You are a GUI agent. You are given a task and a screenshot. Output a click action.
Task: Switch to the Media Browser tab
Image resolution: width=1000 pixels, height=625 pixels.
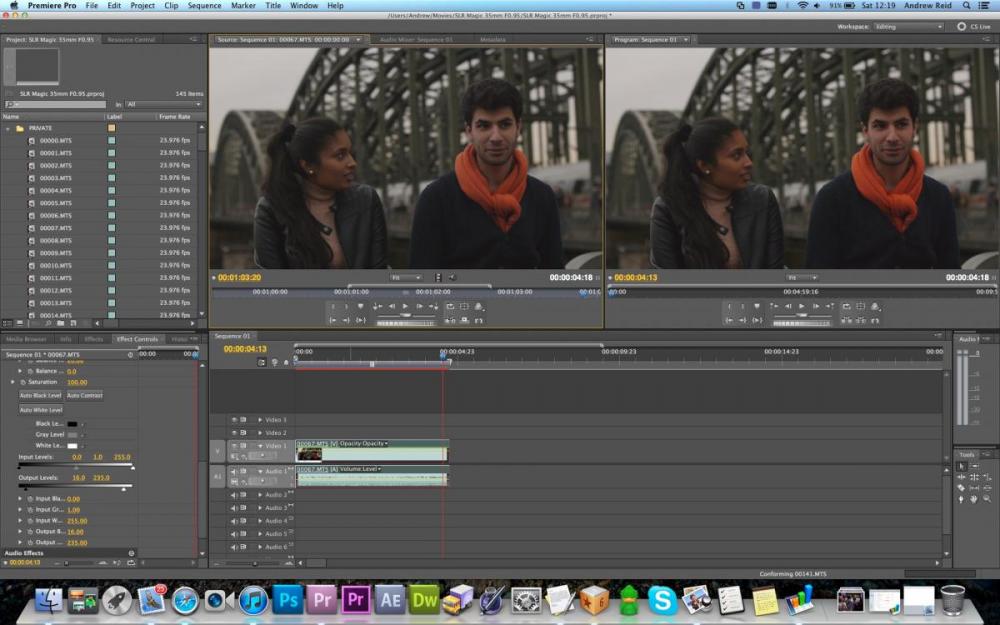(27, 339)
